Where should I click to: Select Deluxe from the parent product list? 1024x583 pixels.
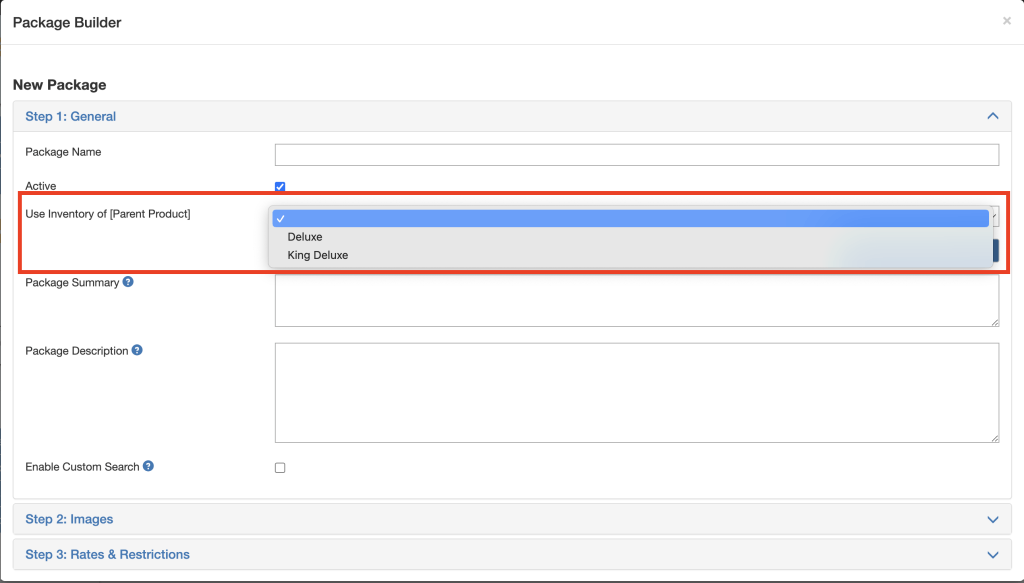[305, 237]
